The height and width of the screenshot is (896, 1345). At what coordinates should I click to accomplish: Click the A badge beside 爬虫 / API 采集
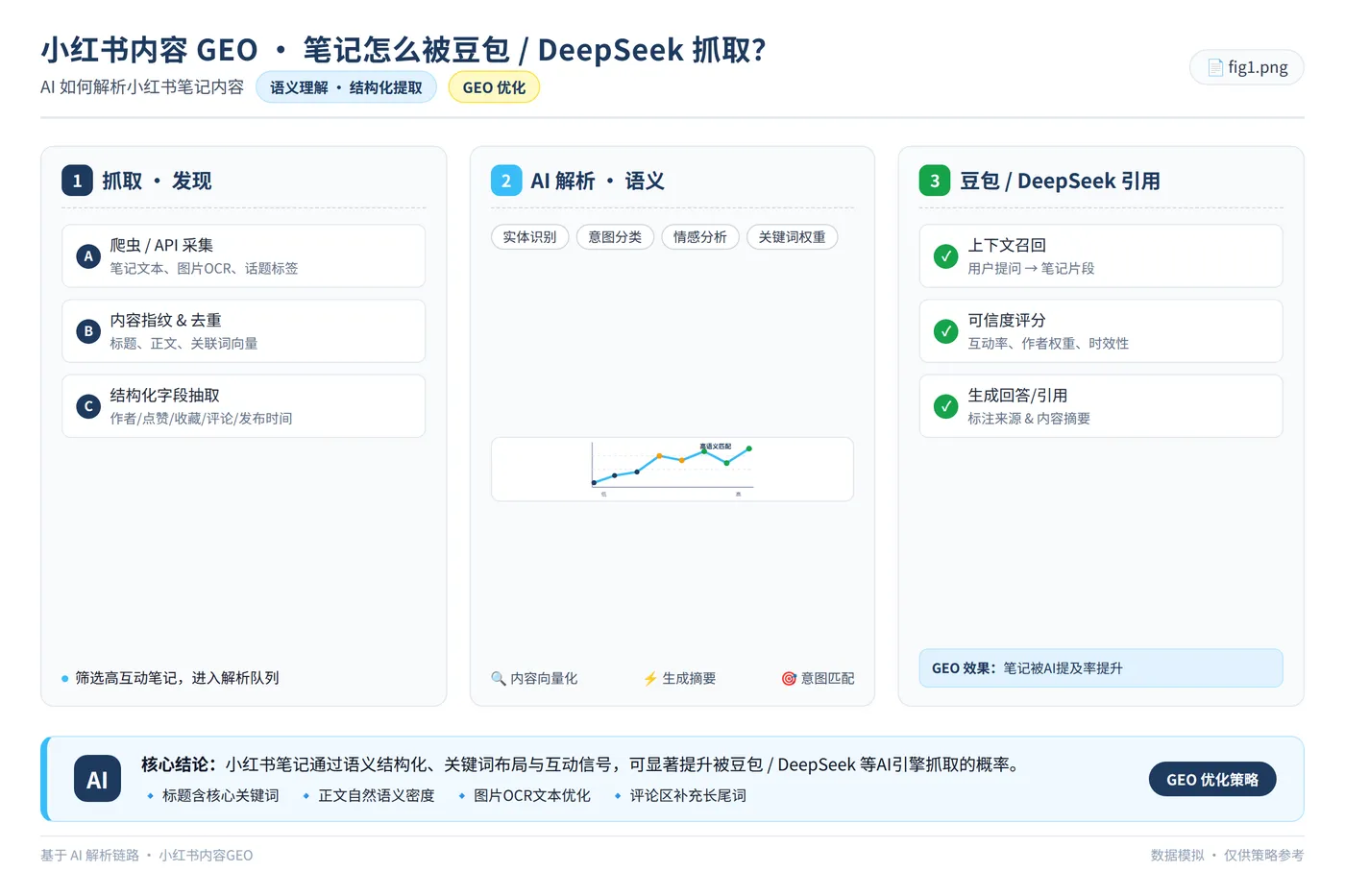click(x=88, y=256)
